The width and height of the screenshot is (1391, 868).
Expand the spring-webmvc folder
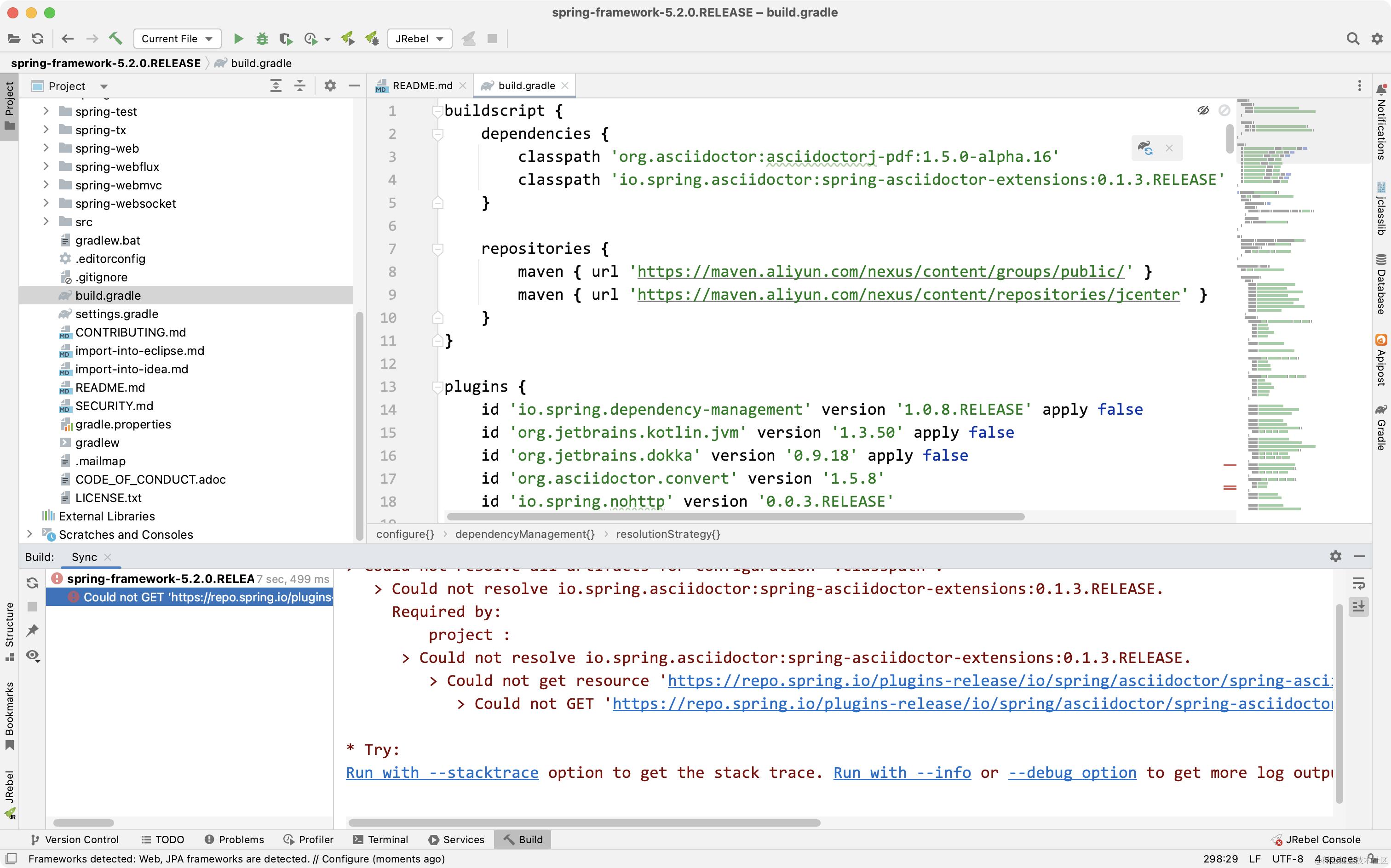click(x=46, y=185)
